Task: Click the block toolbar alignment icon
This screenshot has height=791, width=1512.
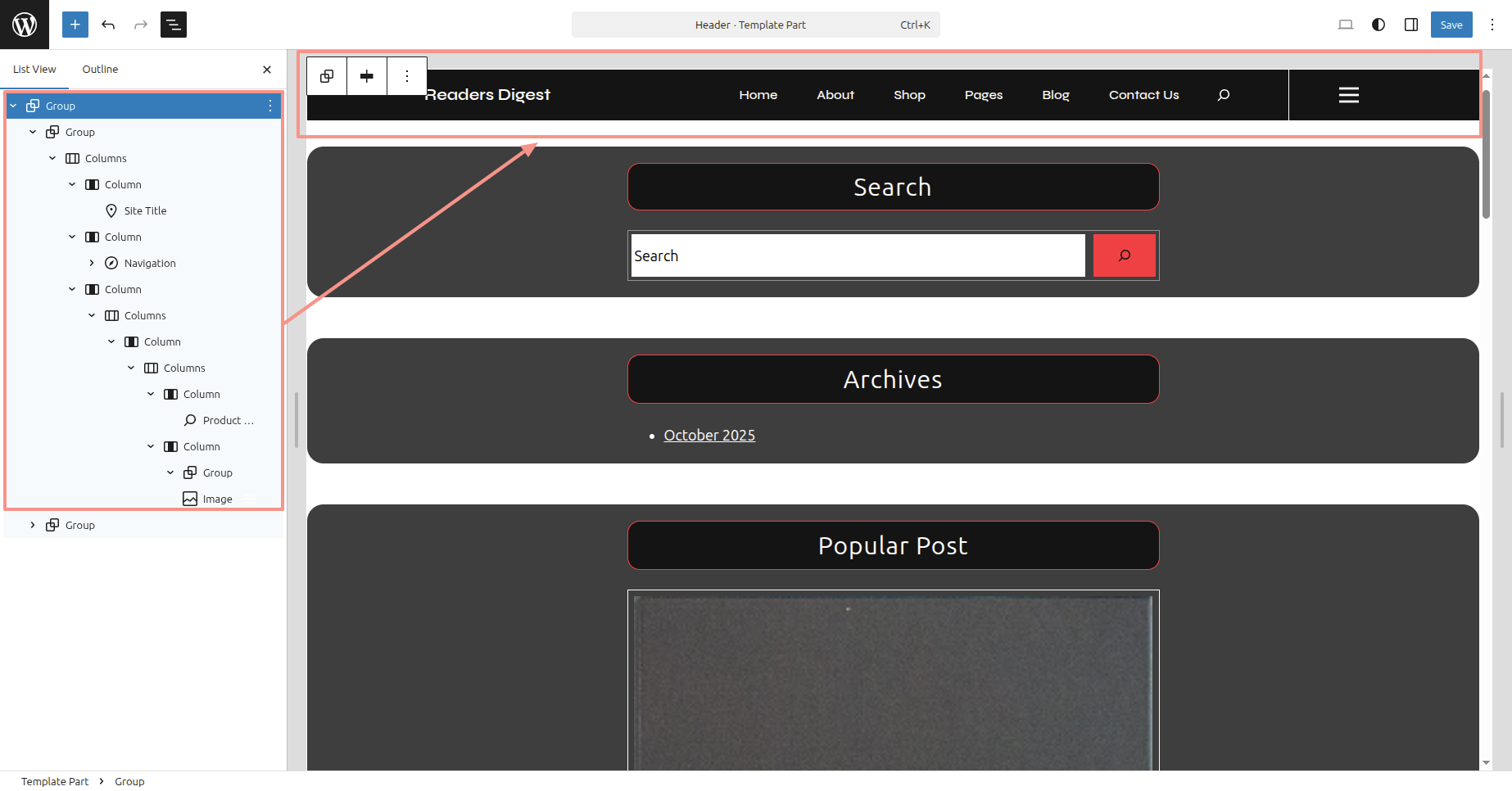Action: pos(367,76)
